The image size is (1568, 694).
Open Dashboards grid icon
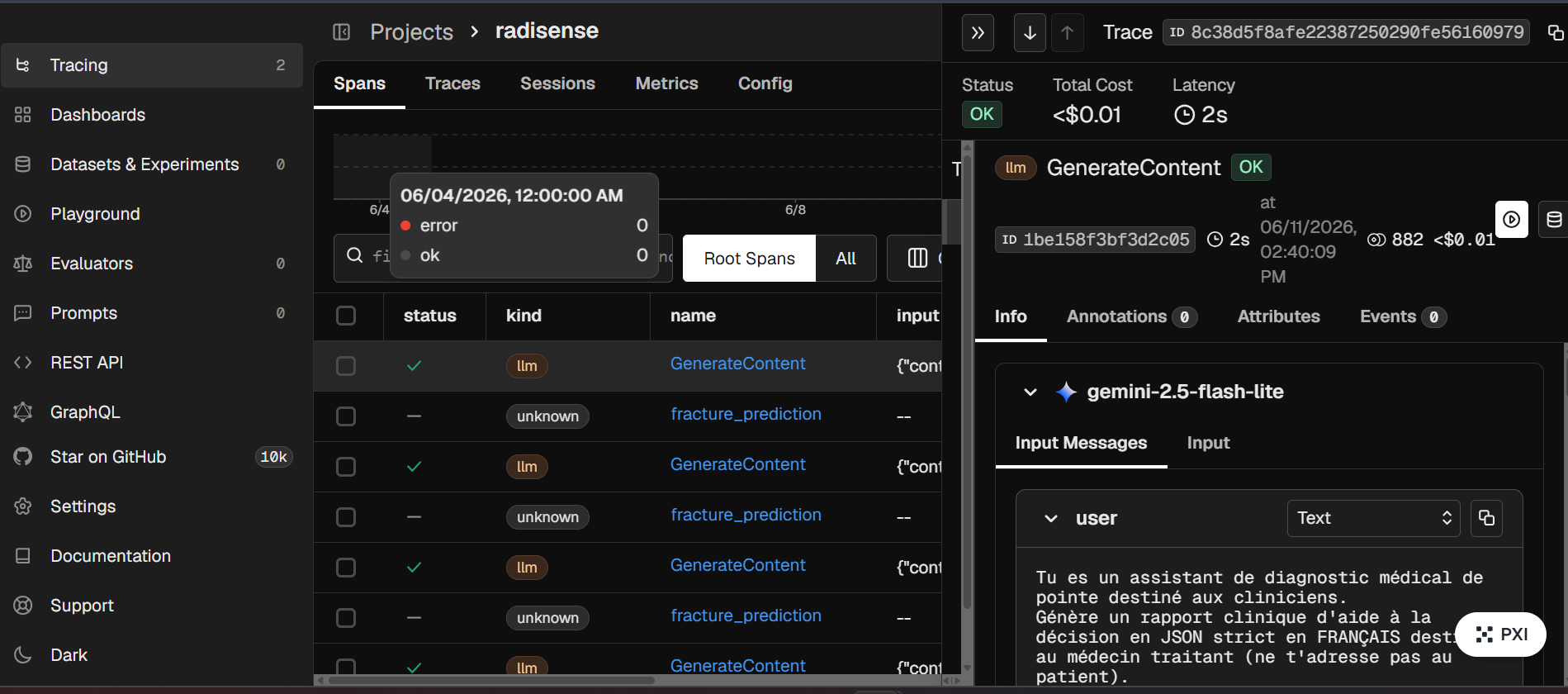click(x=23, y=115)
